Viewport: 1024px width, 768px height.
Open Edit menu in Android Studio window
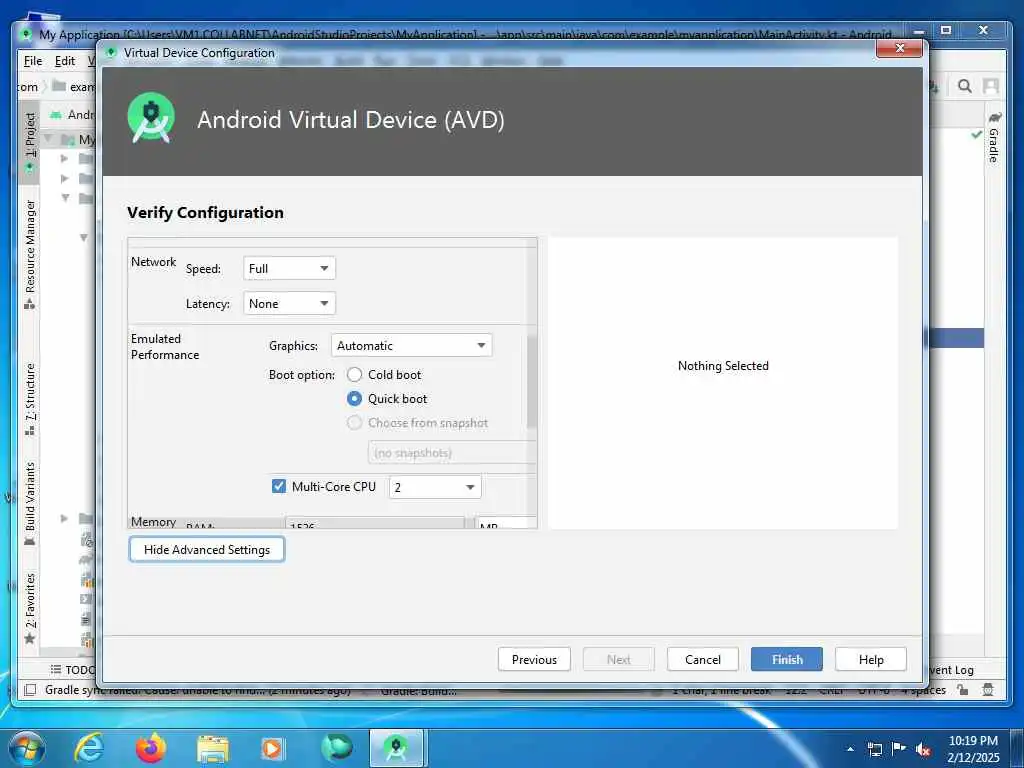coord(65,61)
